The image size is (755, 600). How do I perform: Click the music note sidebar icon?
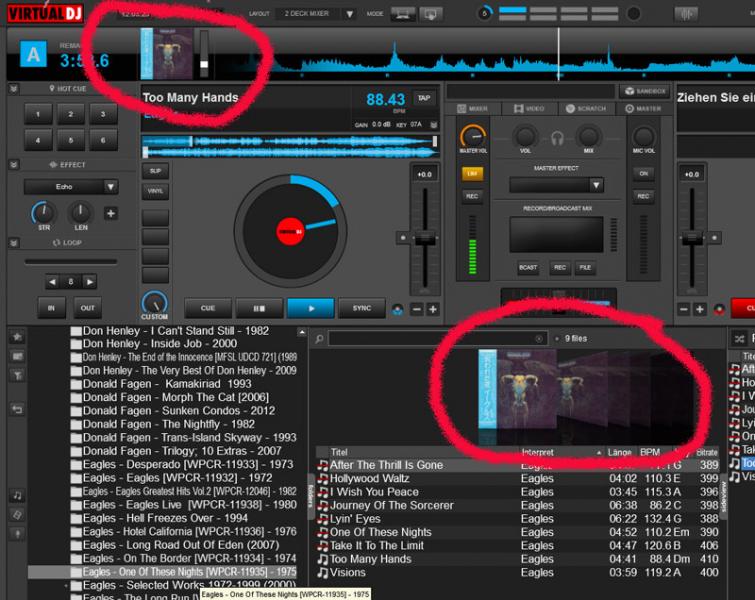(x=17, y=496)
